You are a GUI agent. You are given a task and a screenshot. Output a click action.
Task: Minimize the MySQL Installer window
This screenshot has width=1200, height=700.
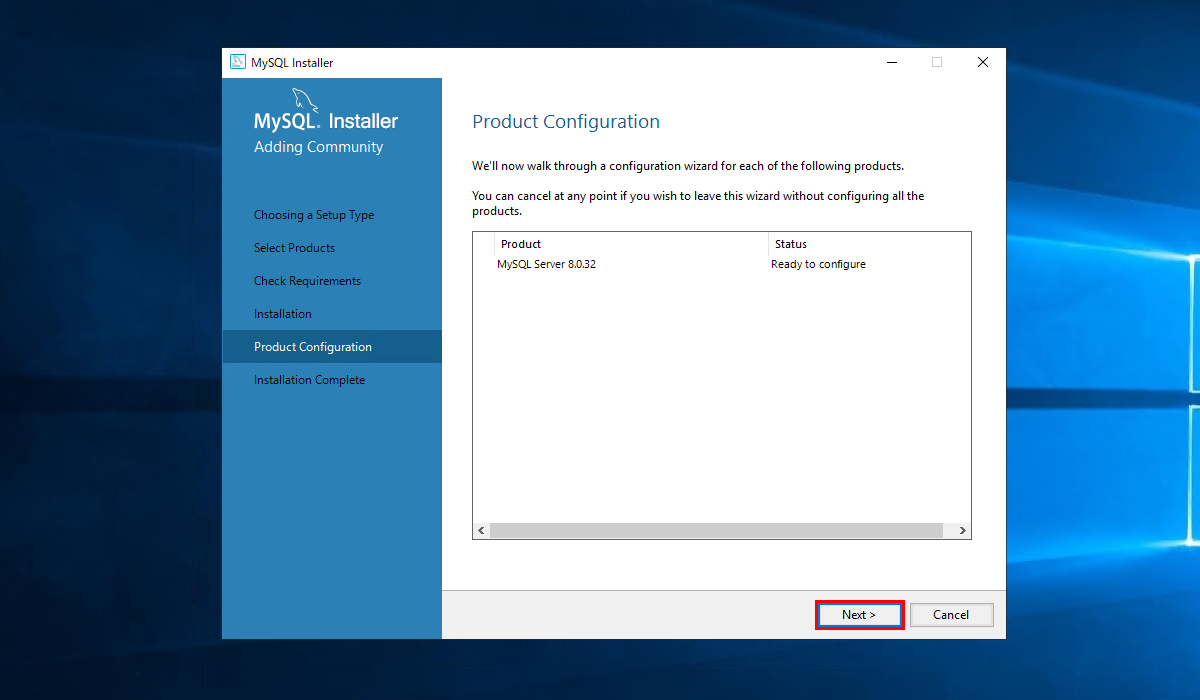(891, 62)
